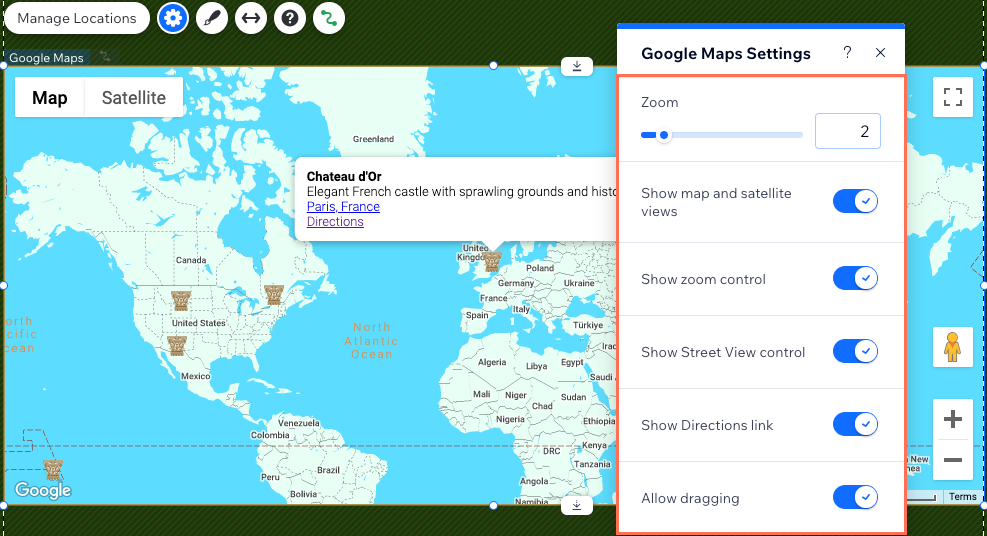Viewport: 987px width, 536px height.
Task: Toggle Show Directions link switch
Action: [x=855, y=424]
